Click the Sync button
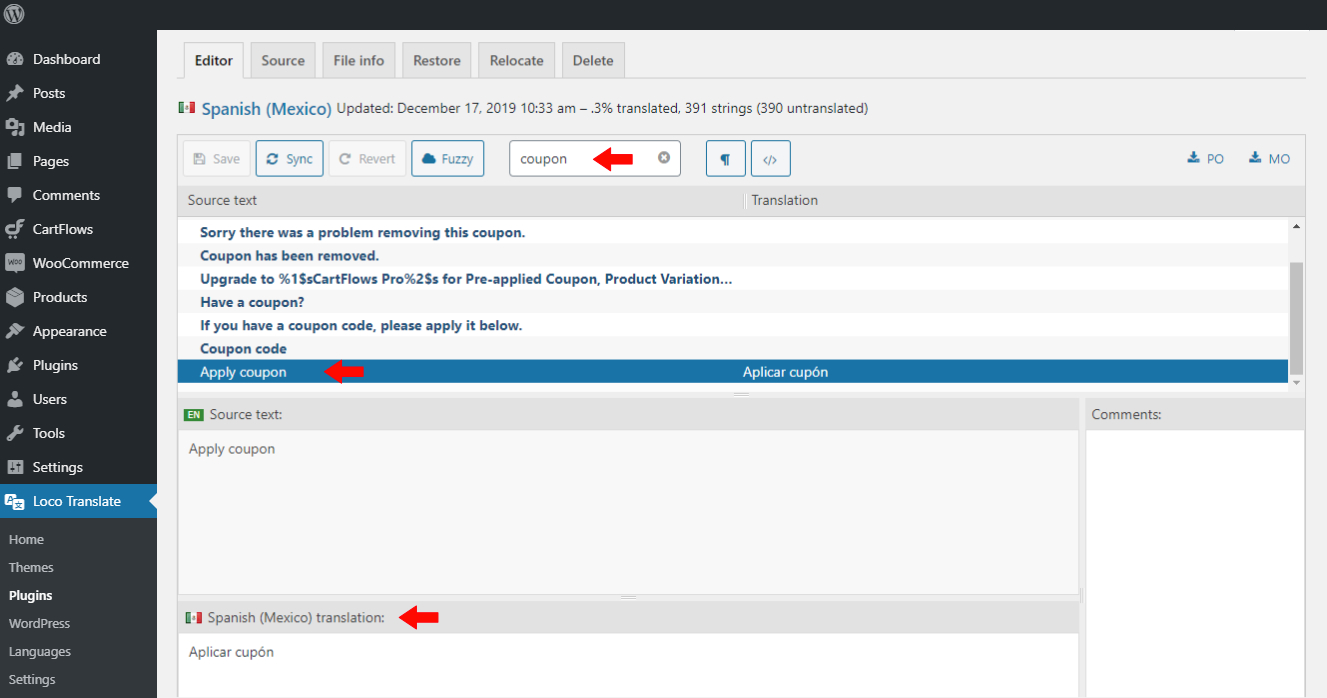1327x698 pixels. point(289,159)
